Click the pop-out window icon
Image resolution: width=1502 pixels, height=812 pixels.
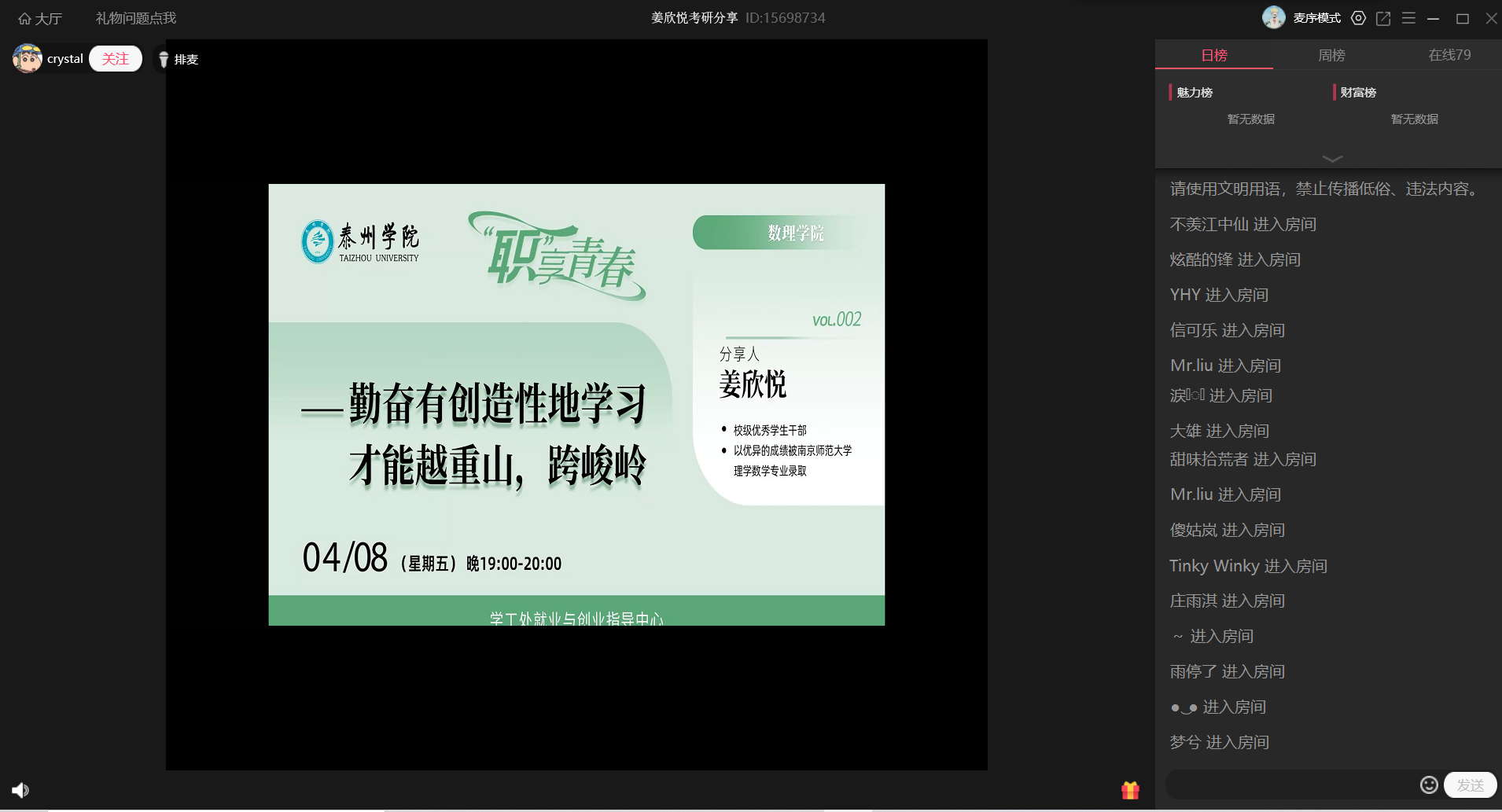[1383, 18]
